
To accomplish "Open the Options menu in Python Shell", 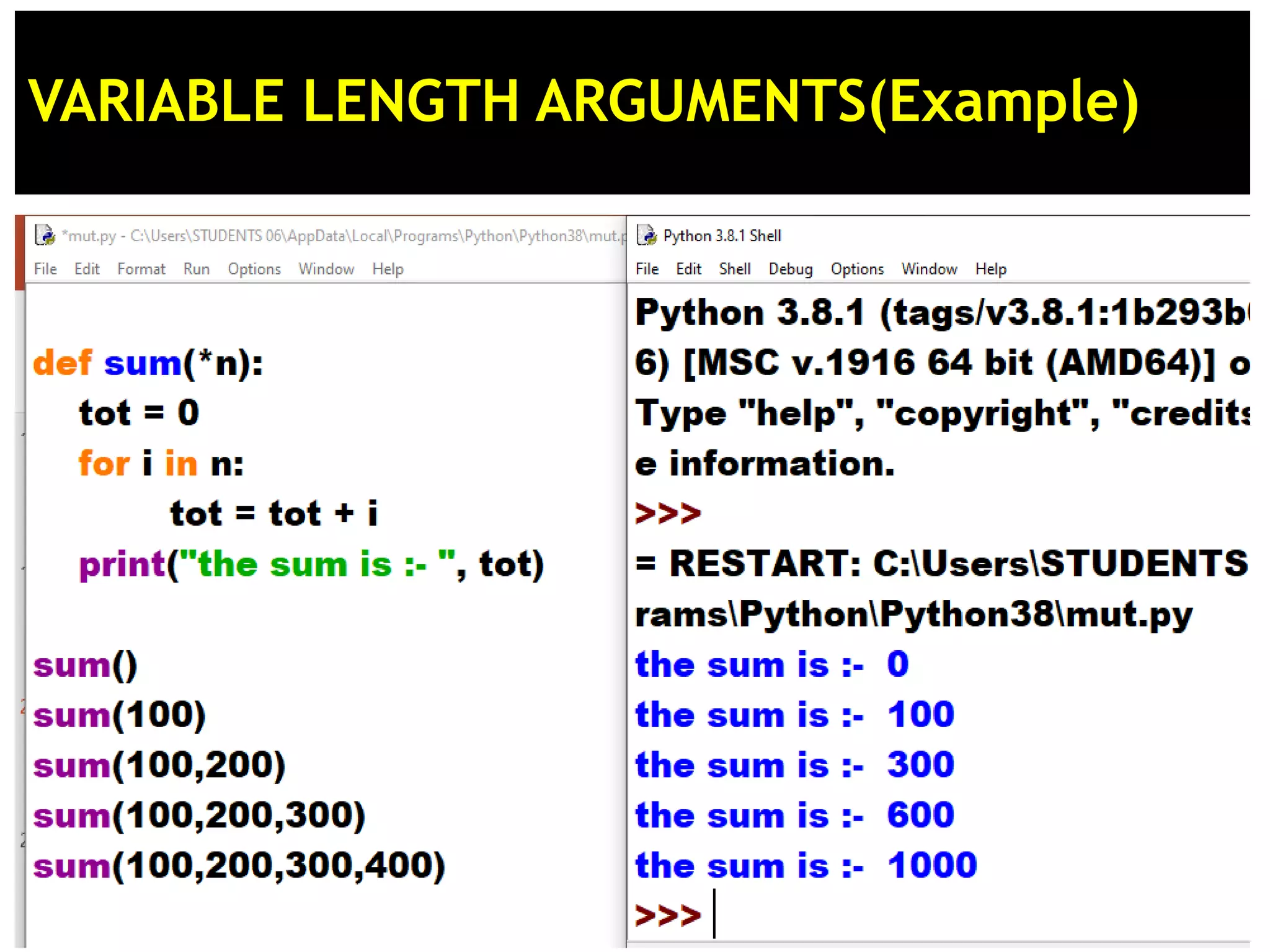I will point(857,269).
